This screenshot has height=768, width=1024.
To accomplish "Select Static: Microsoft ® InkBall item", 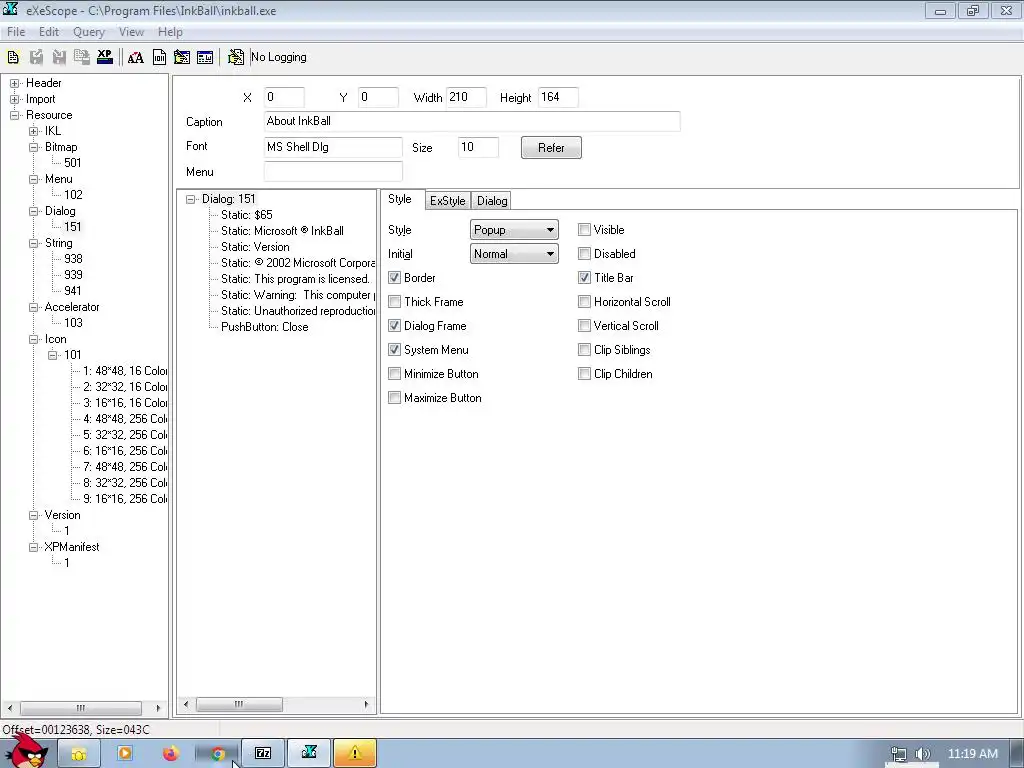I will point(282,231).
